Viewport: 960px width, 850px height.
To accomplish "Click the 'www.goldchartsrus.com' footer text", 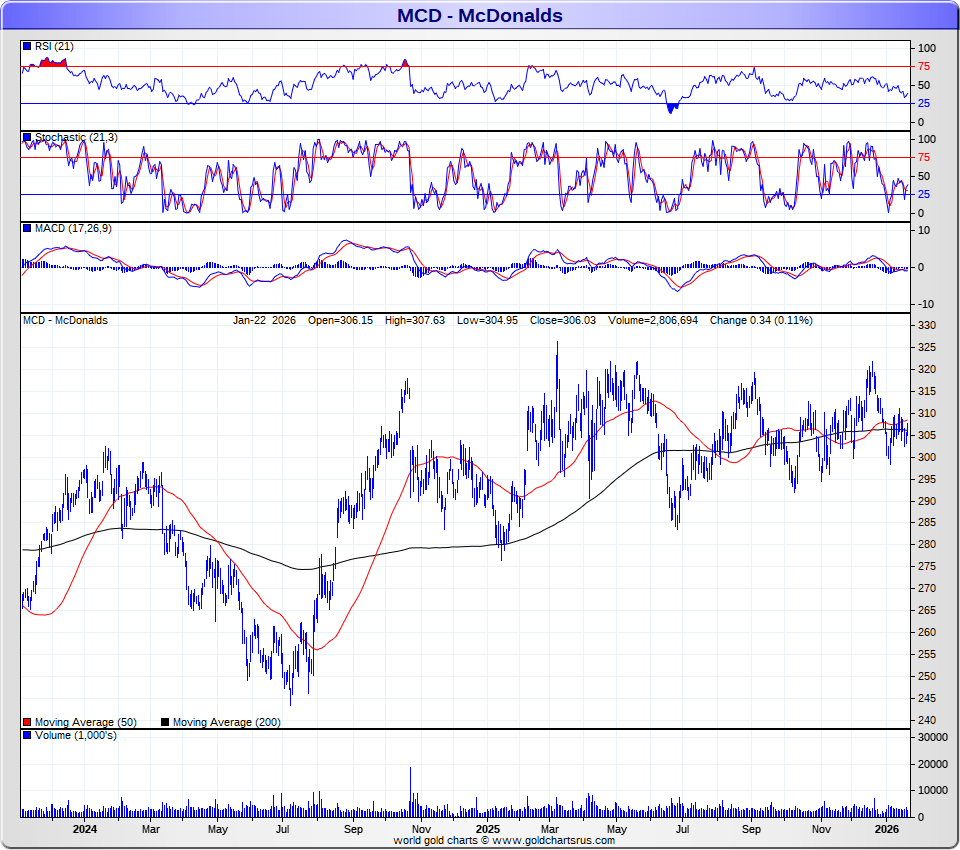I will (553, 840).
